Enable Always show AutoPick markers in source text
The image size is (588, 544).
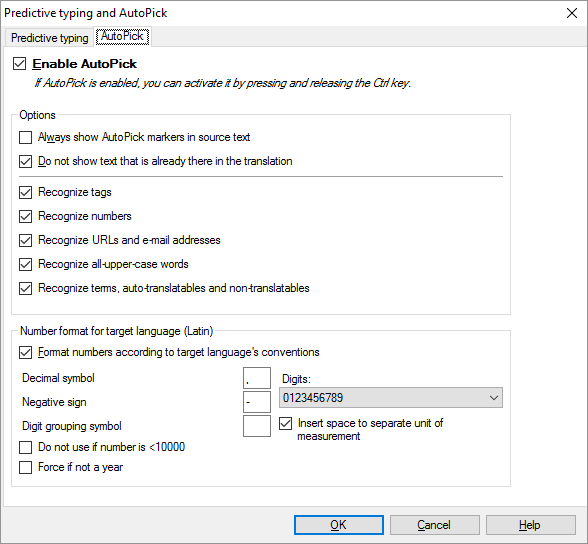click(26, 138)
